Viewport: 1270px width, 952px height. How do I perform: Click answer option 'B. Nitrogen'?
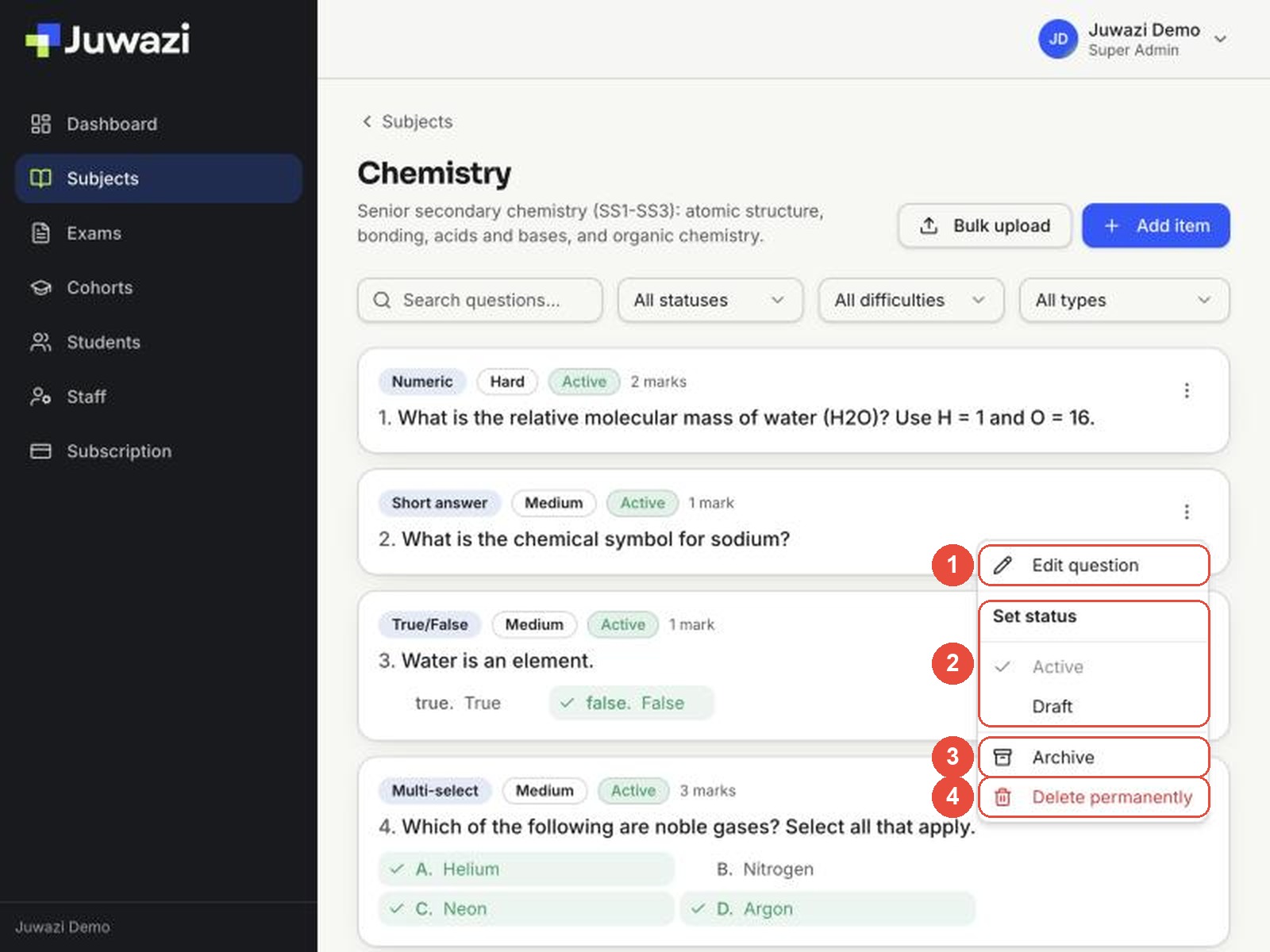click(827, 869)
